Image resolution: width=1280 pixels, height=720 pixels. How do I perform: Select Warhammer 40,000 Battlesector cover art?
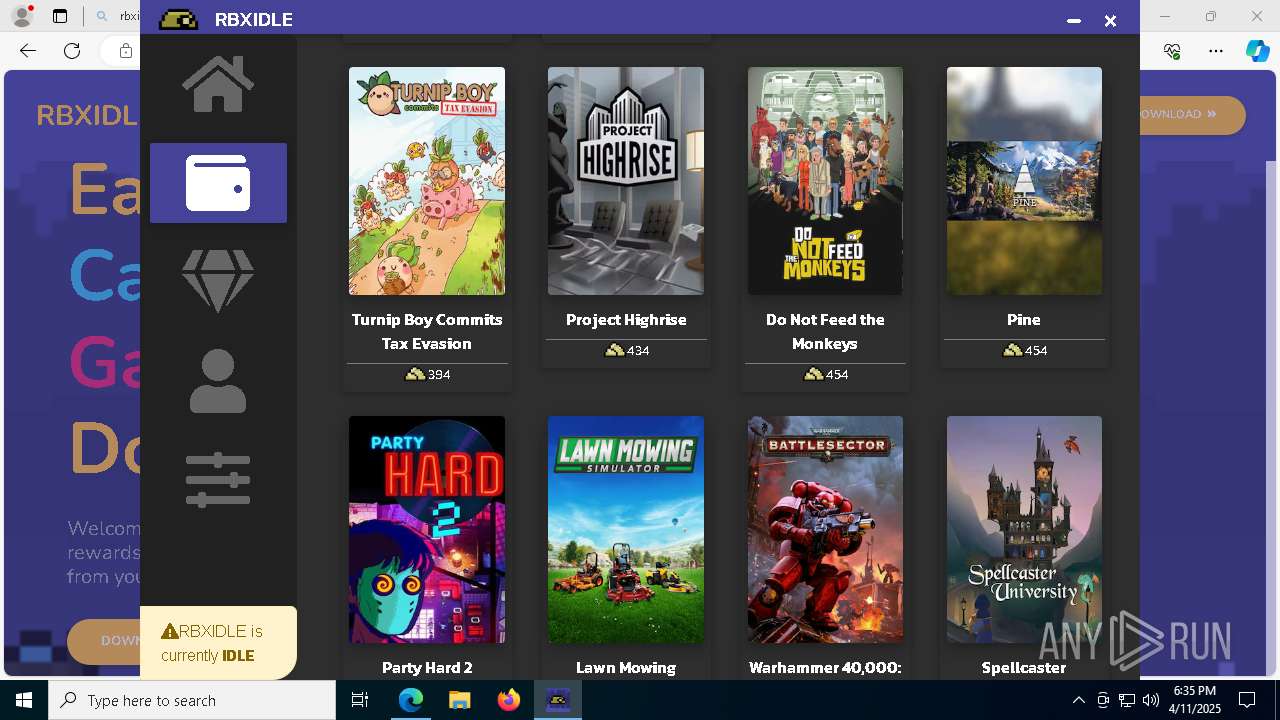[x=825, y=529]
